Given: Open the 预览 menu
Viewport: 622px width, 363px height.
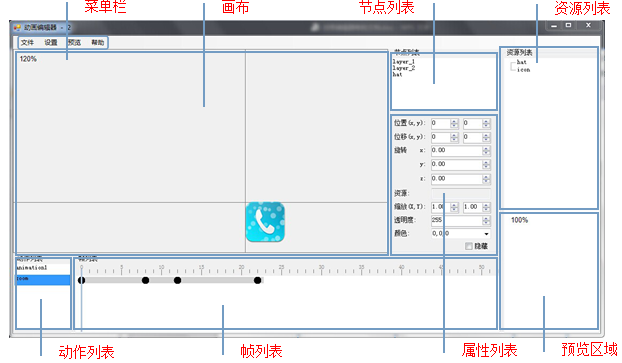Looking at the screenshot, I should [x=74, y=42].
